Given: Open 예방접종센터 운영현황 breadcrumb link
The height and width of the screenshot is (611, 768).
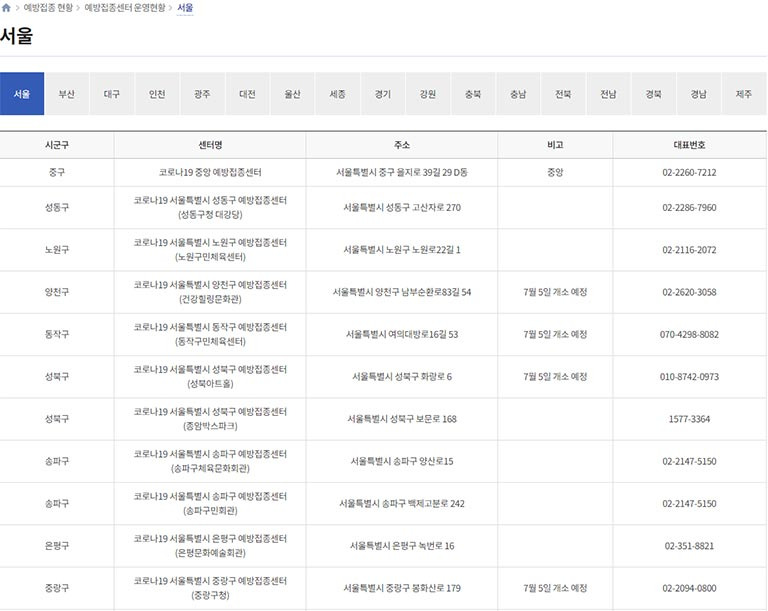Looking at the screenshot, I should (x=125, y=8).
